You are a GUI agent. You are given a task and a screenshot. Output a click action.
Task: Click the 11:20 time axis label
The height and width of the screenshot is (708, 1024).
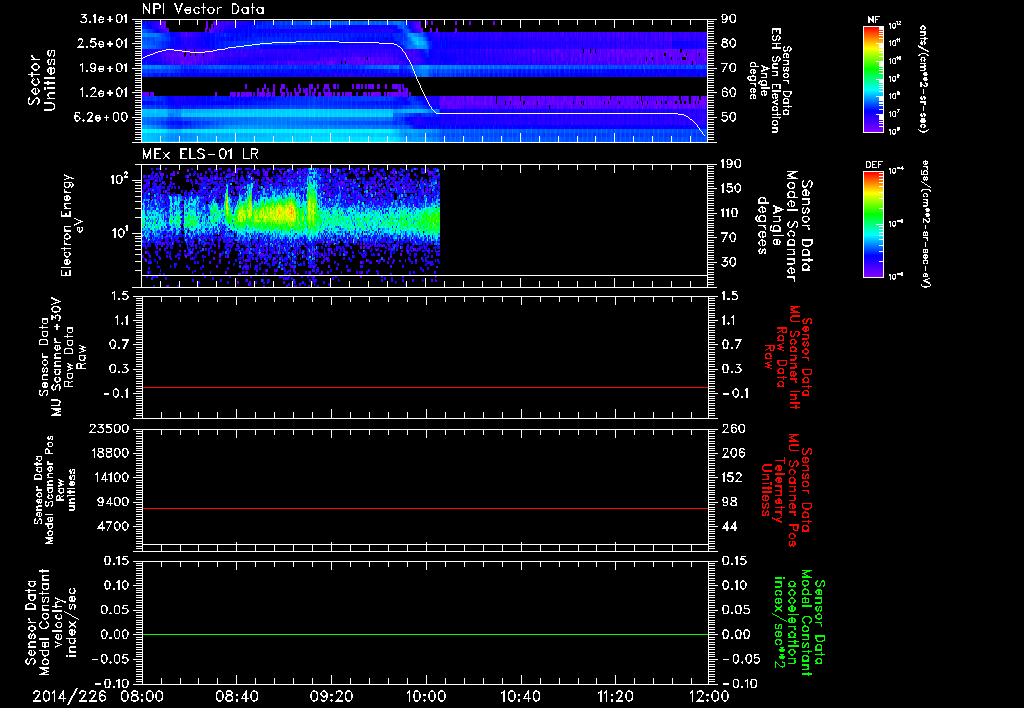(x=615, y=696)
